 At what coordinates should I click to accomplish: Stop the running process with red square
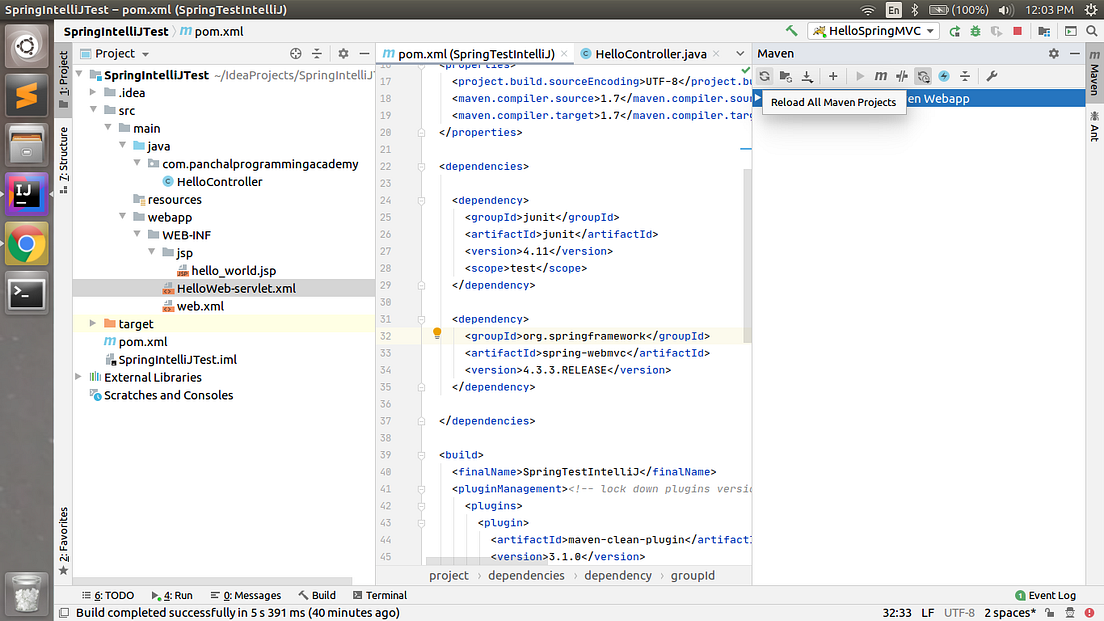click(1017, 31)
